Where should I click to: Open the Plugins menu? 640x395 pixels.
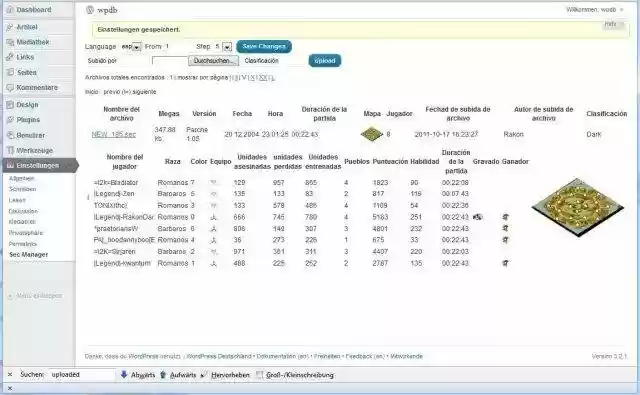pos(28,120)
